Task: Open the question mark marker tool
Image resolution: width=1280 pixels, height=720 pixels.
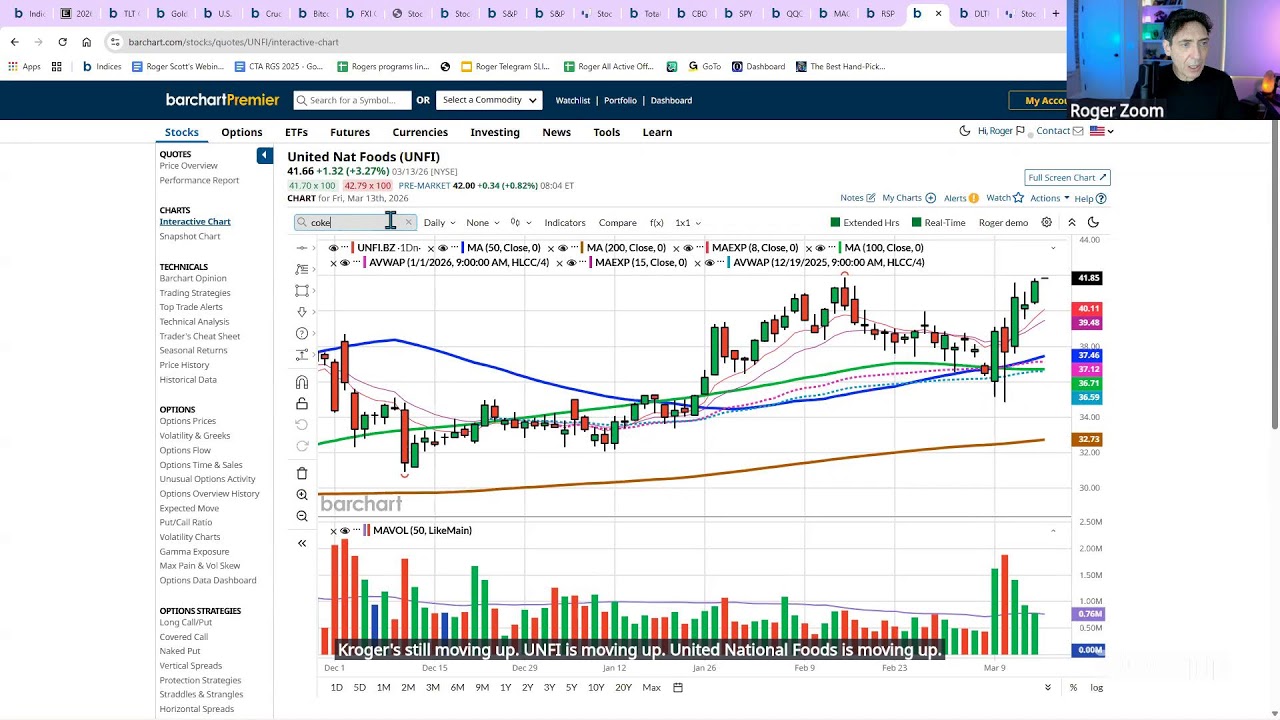Action: click(x=302, y=333)
